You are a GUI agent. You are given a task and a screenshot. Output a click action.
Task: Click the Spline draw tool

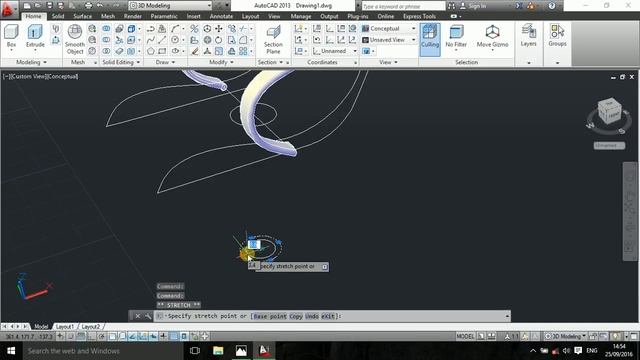(x=151, y=40)
